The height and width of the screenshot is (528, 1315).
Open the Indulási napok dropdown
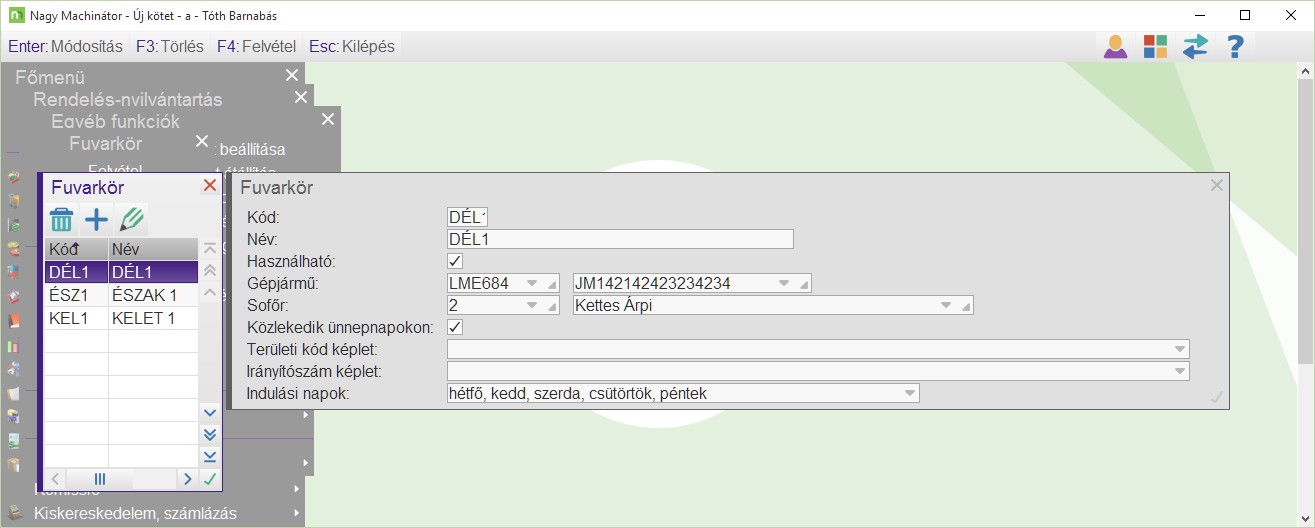click(x=909, y=393)
